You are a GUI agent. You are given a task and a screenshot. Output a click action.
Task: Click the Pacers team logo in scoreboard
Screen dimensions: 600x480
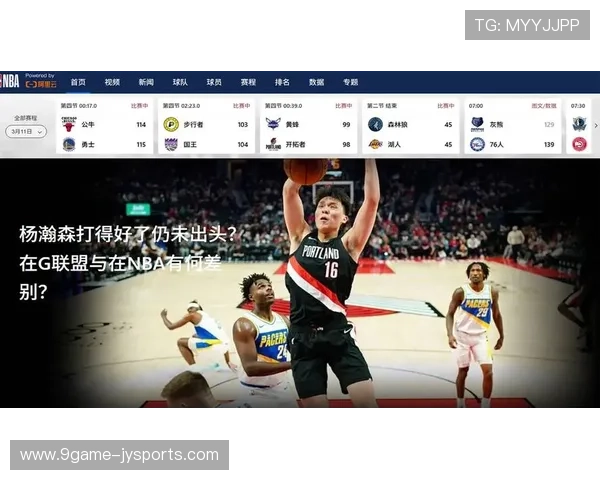[x=171, y=124]
